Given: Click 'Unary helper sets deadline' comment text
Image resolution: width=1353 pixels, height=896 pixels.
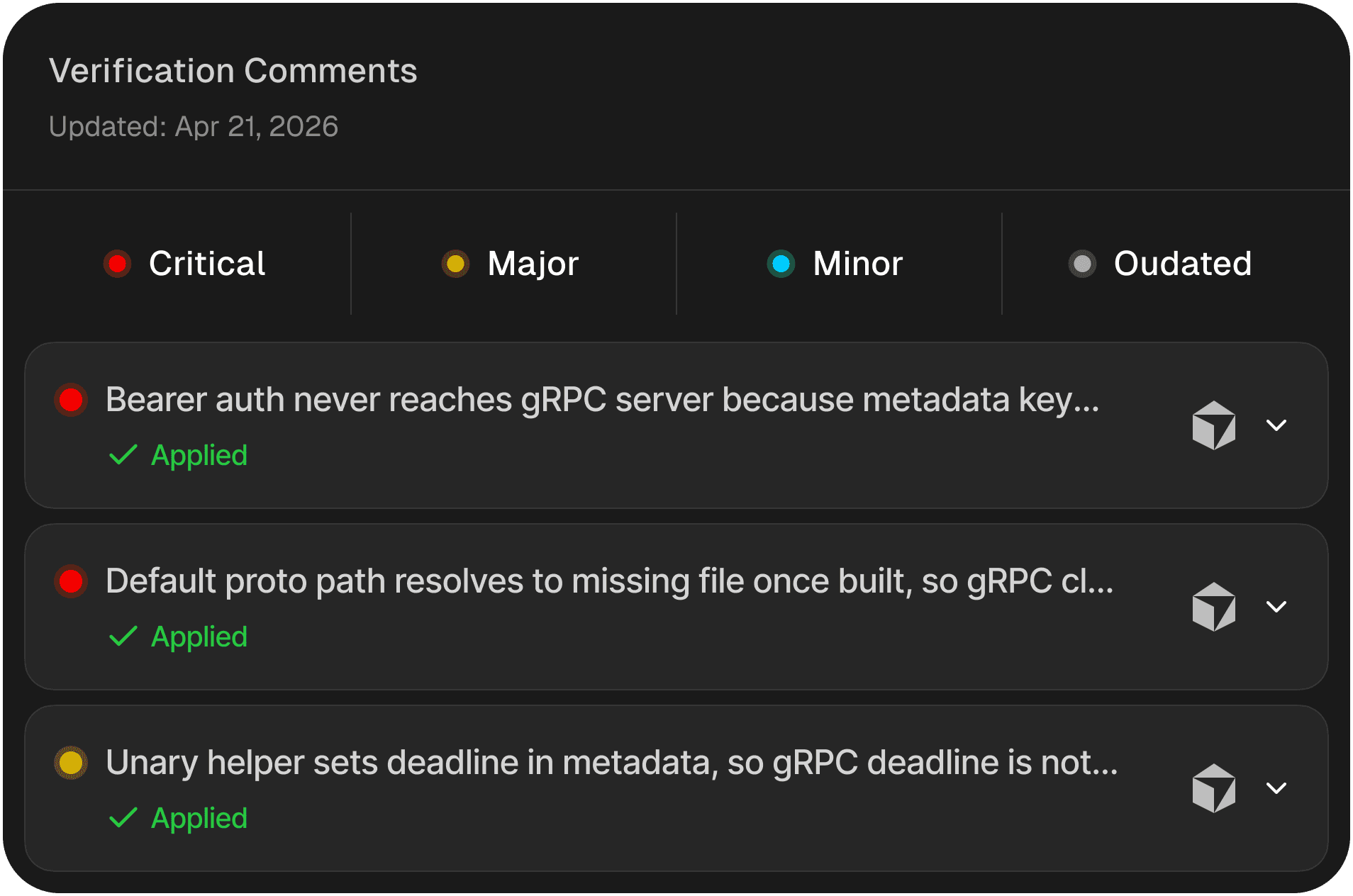Looking at the screenshot, I should tap(612, 763).
